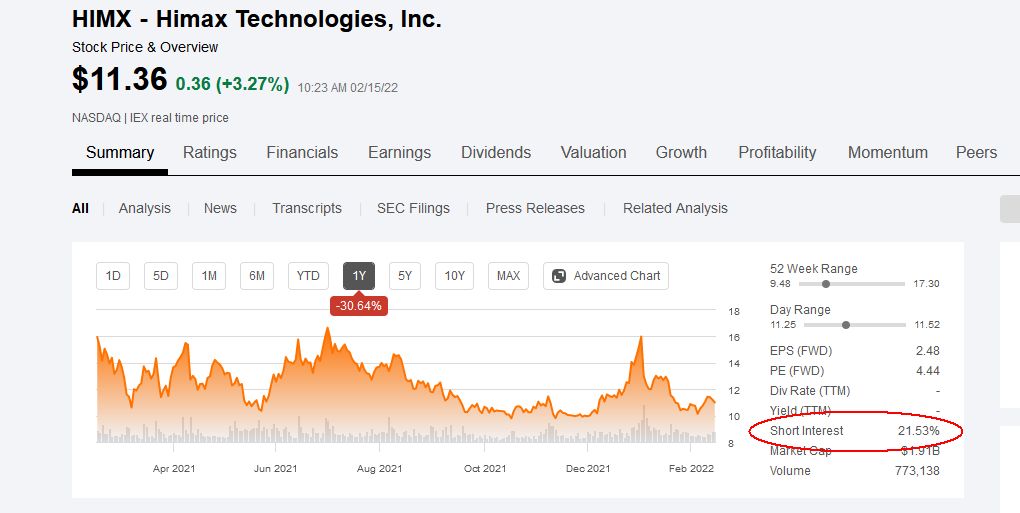
Task: Show year-to-date YTD chart
Action: (x=308, y=276)
